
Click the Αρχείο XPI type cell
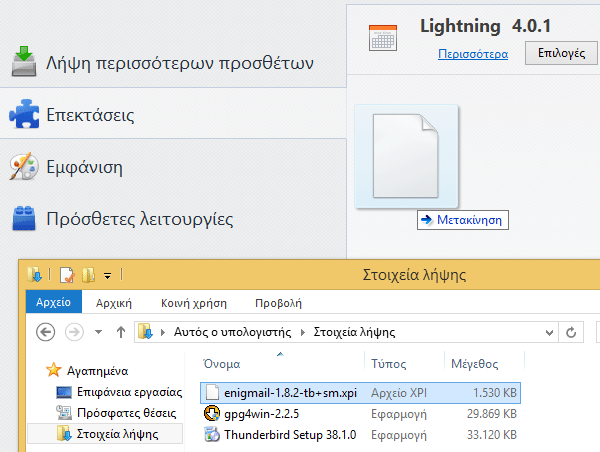(399, 393)
